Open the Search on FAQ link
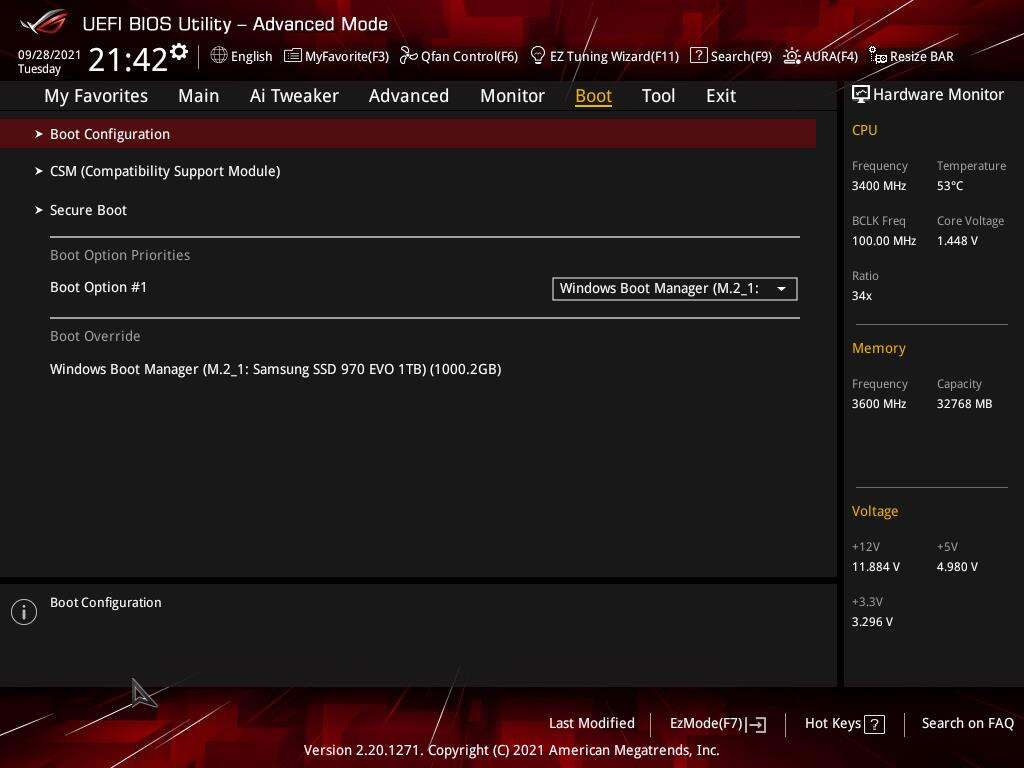This screenshot has height=768, width=1024. click(967, 724)
